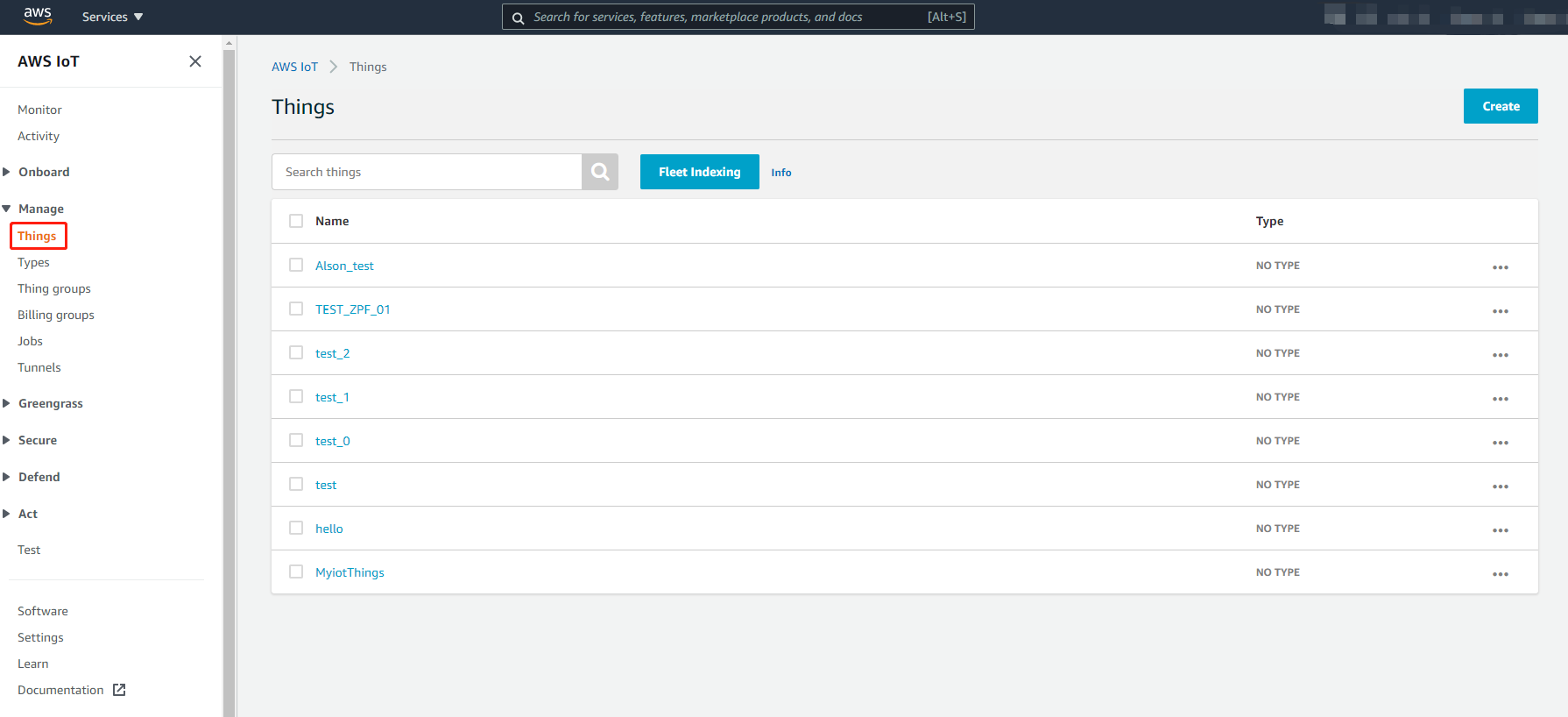Expand the Defend section

(32, 477)
